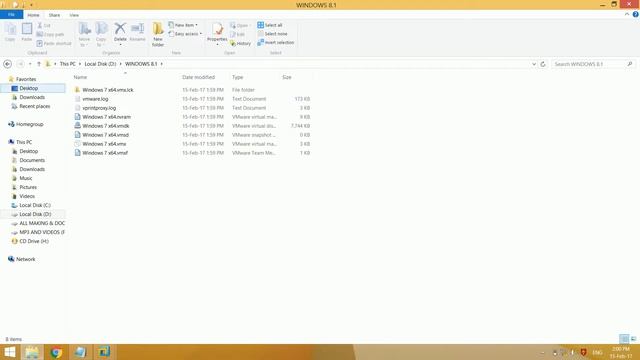
Task: Switch to the View ribbon tab
Action: click(x=74, y=15)
